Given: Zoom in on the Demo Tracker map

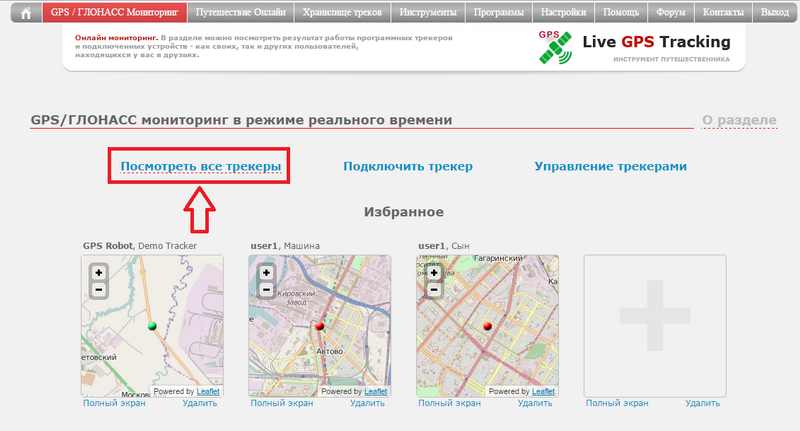Looking at the screenshot, I should click(98, 272).
